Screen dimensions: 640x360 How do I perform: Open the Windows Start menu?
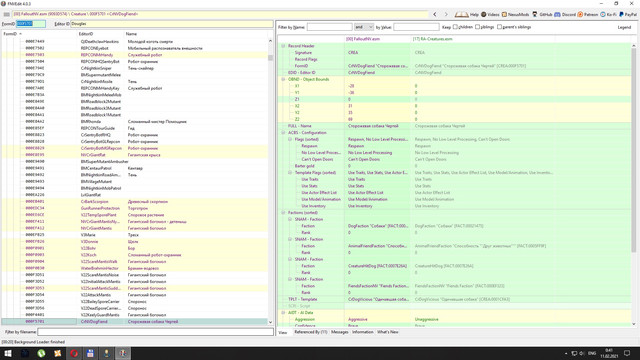click(x=8, y=353)
